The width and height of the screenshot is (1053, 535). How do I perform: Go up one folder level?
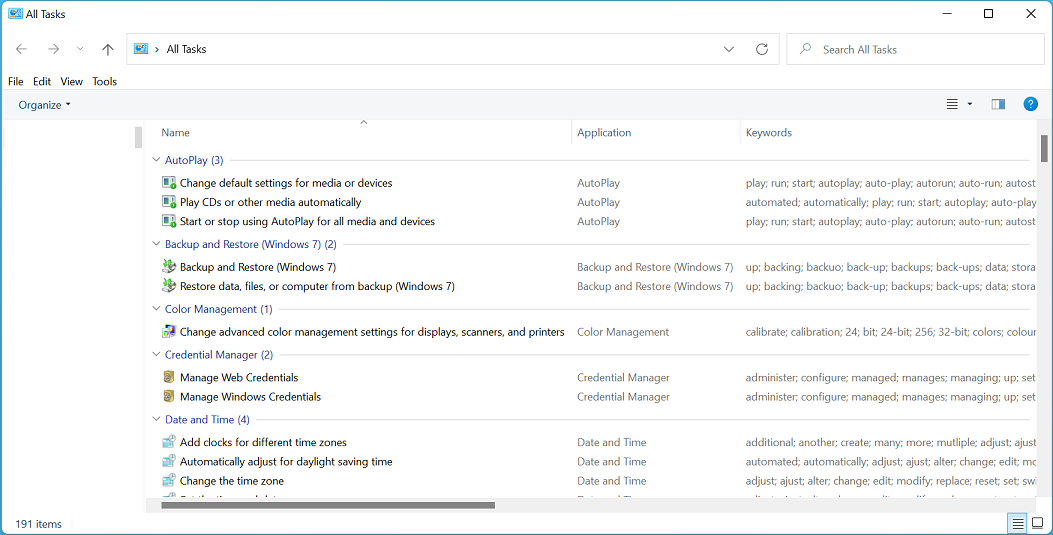pyautogui.click(x=107, y=49)
